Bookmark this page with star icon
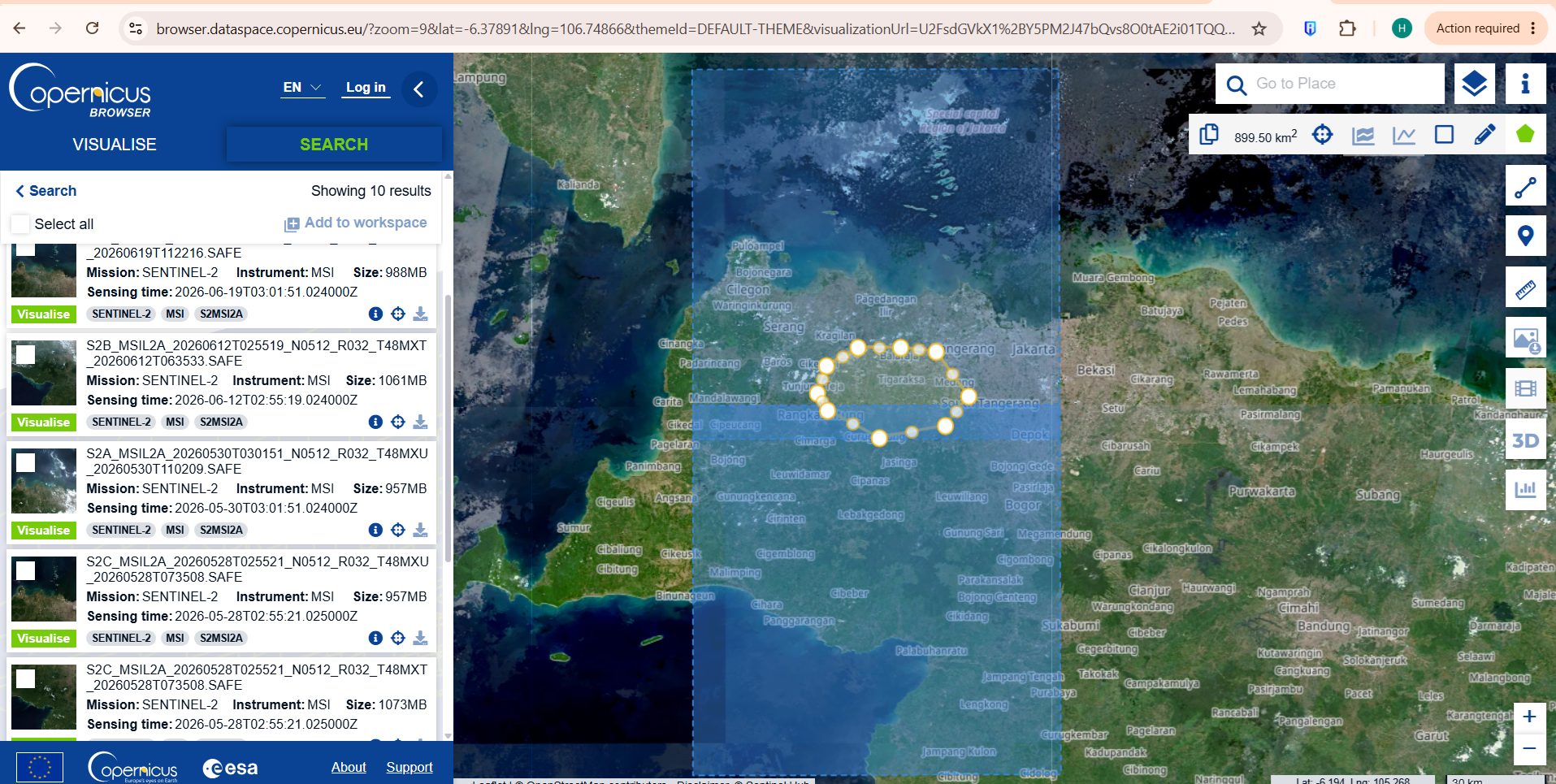 pyautogui.click(x=1259, y=29)
